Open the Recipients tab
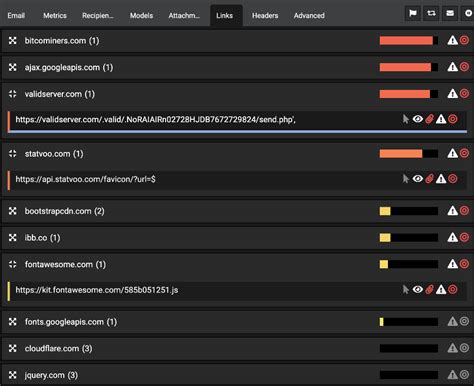The height and width of the screenshot is (386, 474). click(98, 15)
